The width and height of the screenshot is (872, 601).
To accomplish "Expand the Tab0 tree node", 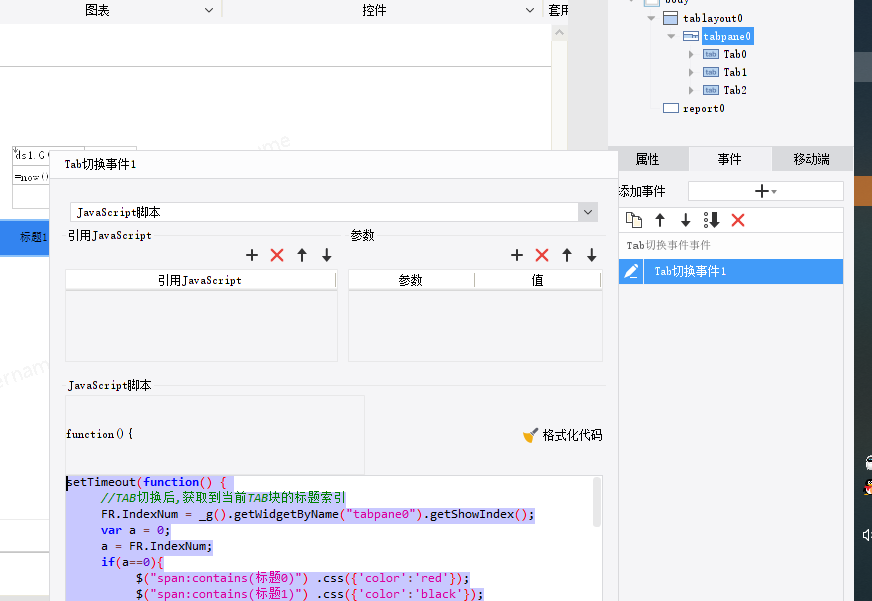I will click(691, 54).
